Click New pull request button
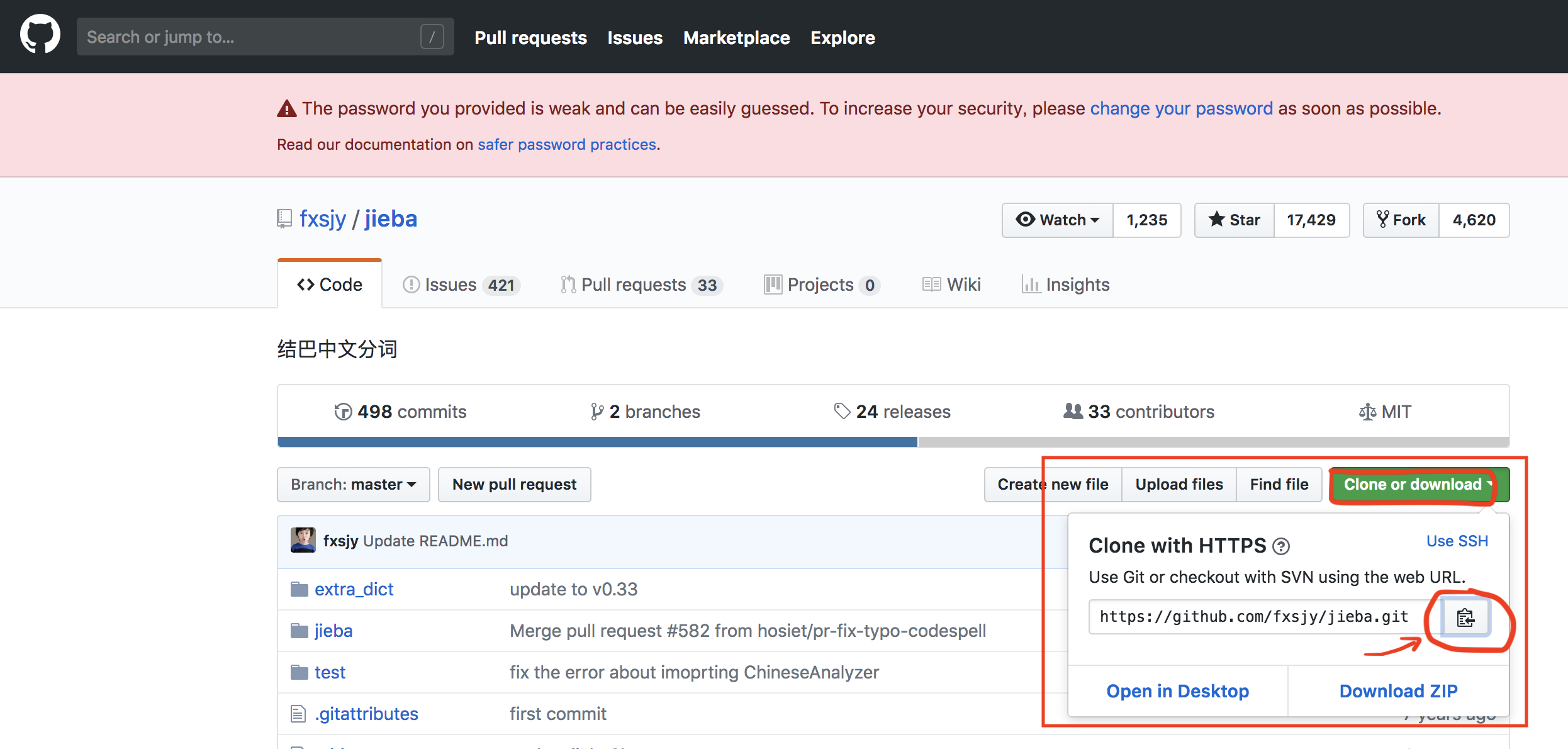1568x749 pixels. pos(514,484)
